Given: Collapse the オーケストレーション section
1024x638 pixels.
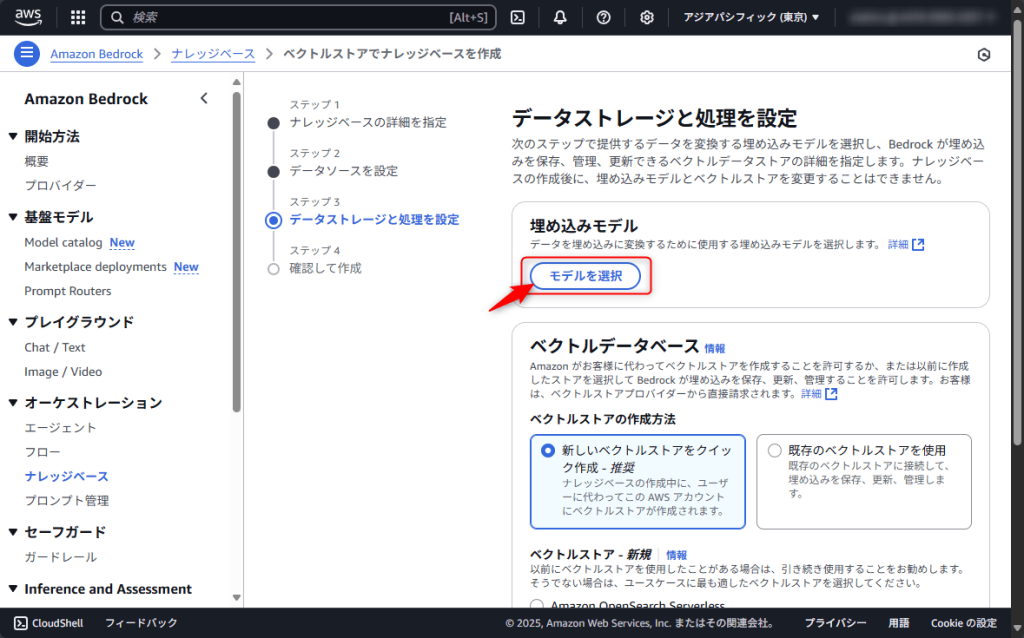Looking at the screenshot, I should coord(12,403).
